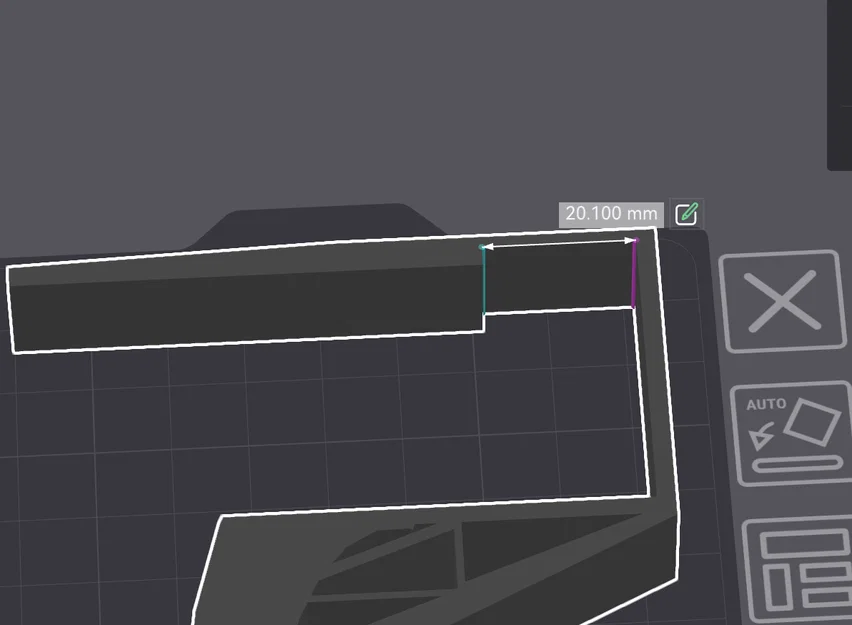The width and height of the screenshot is (852, 625).
Task: Close the measure tool with X button
Action: (x=782, y=301)
